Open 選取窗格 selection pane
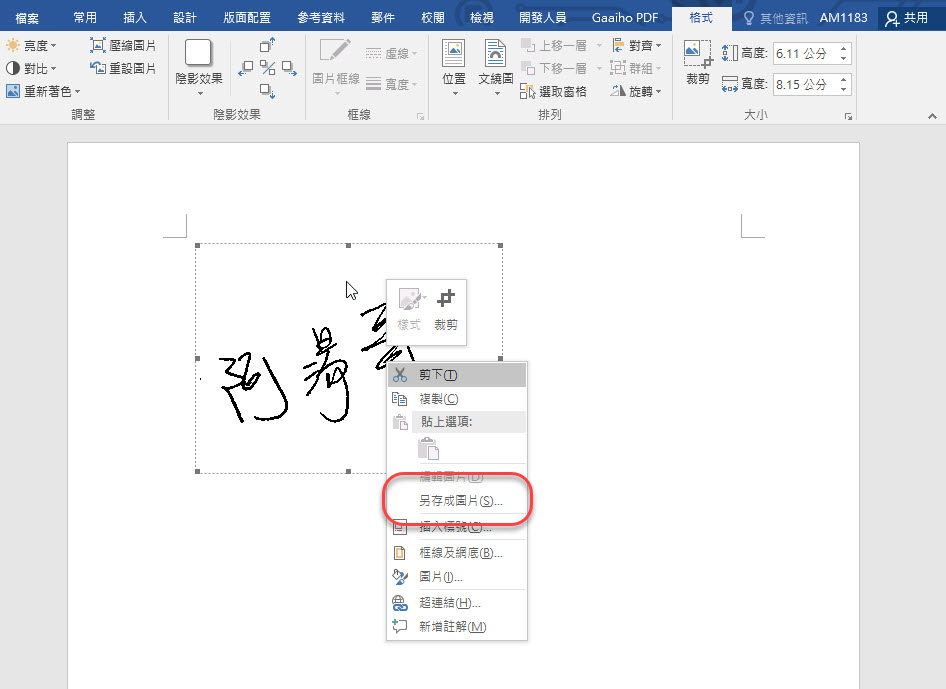This screenshot has height=689, width=946. [x=553, y=91]
